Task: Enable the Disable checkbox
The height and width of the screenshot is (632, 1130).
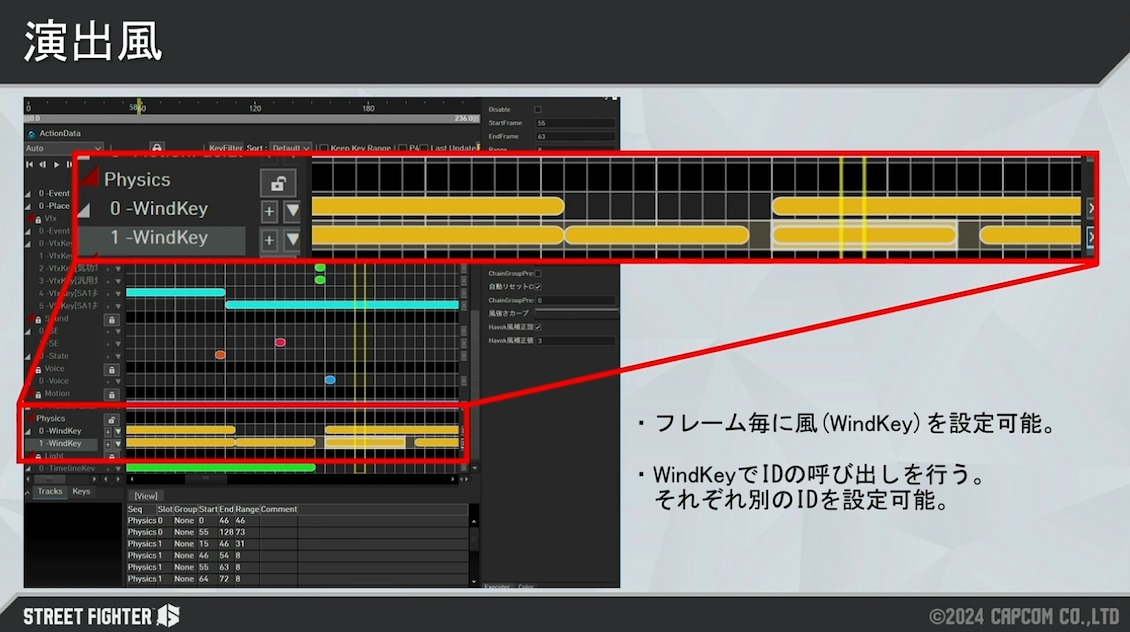Action: click(x=538, y=110)
